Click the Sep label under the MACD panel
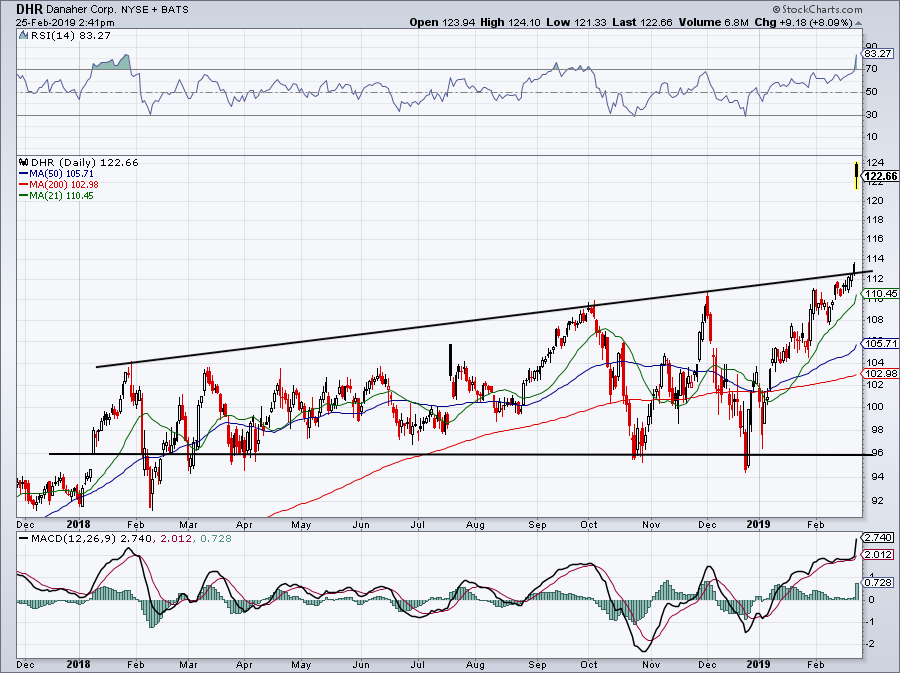The image size is (900, 673). 537,665
